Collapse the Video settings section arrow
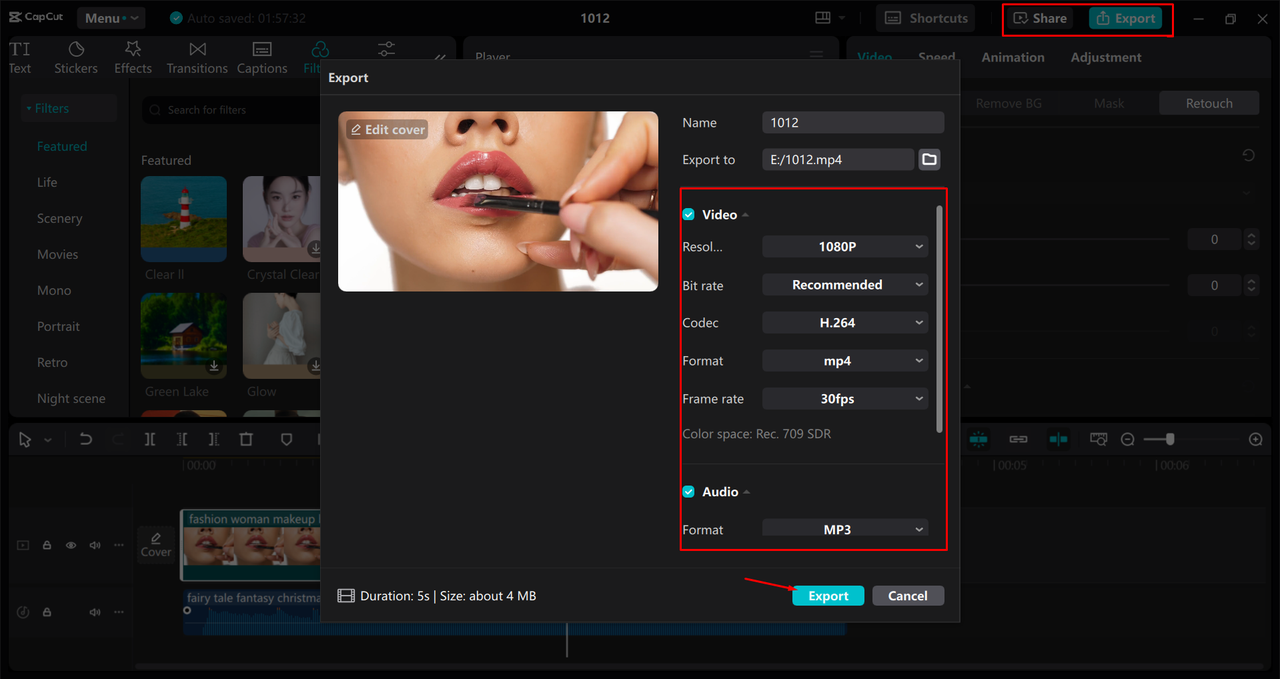Viewport: 1280px width, 679px height. (746, 215)
